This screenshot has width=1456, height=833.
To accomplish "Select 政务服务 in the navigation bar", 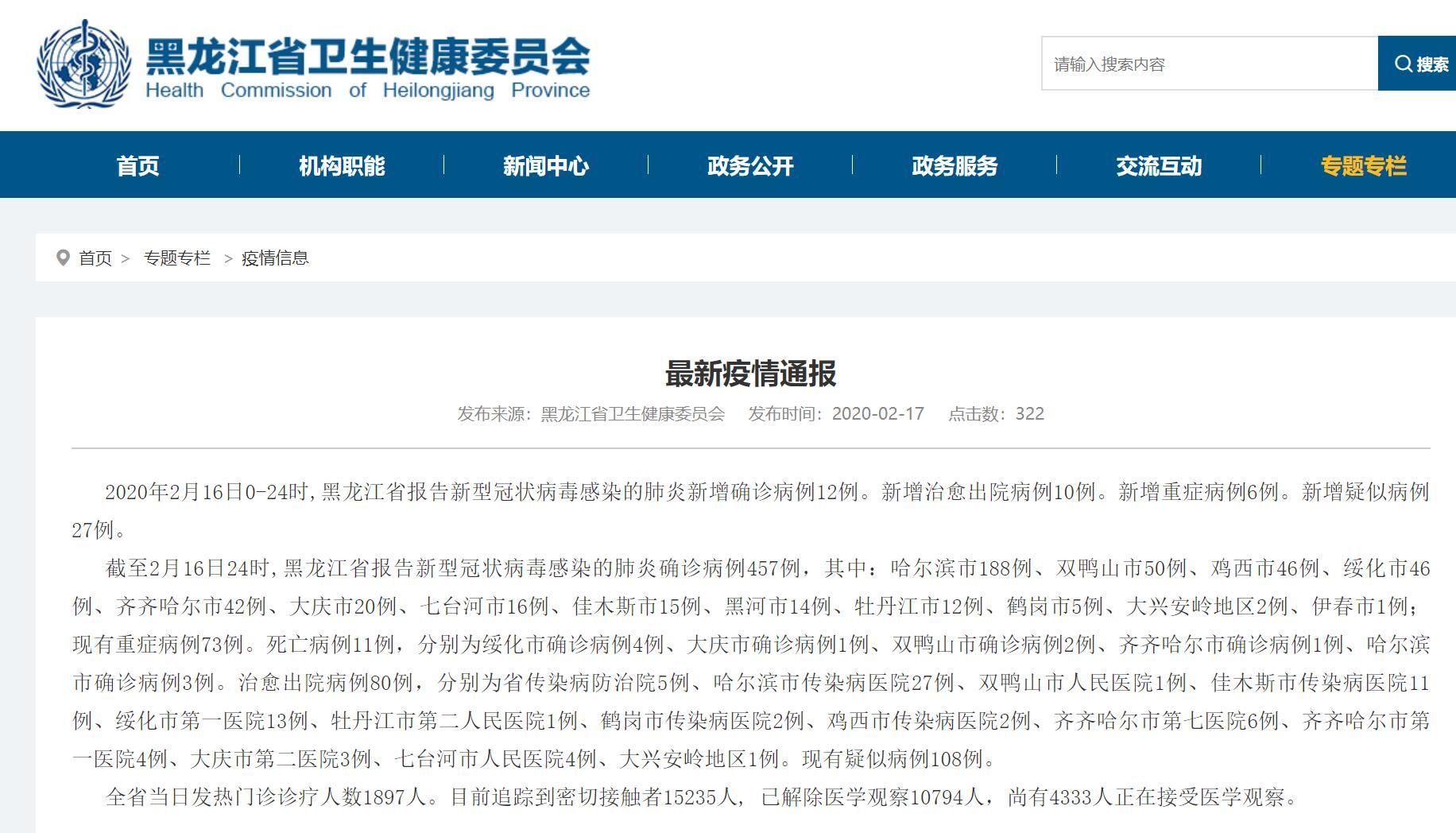I will click(955, 165).
